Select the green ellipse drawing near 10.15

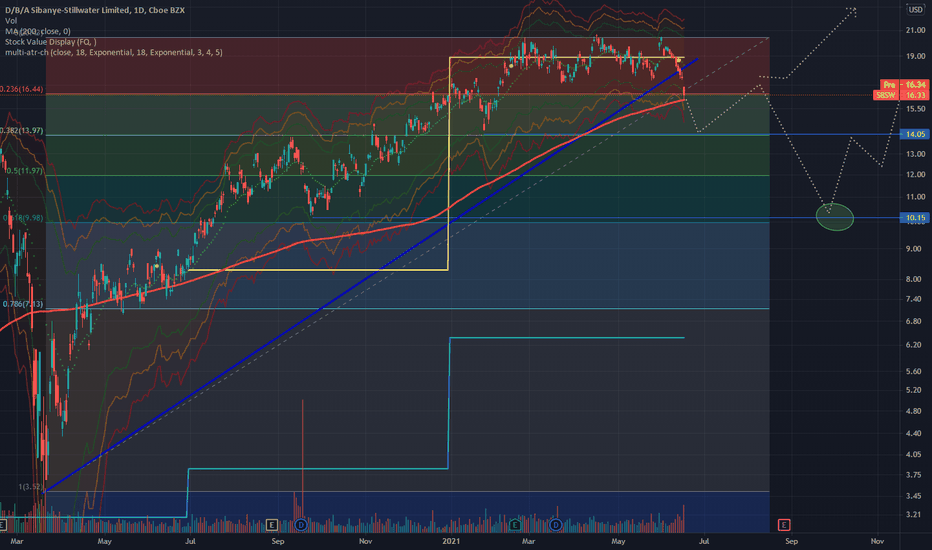(835, 216)
